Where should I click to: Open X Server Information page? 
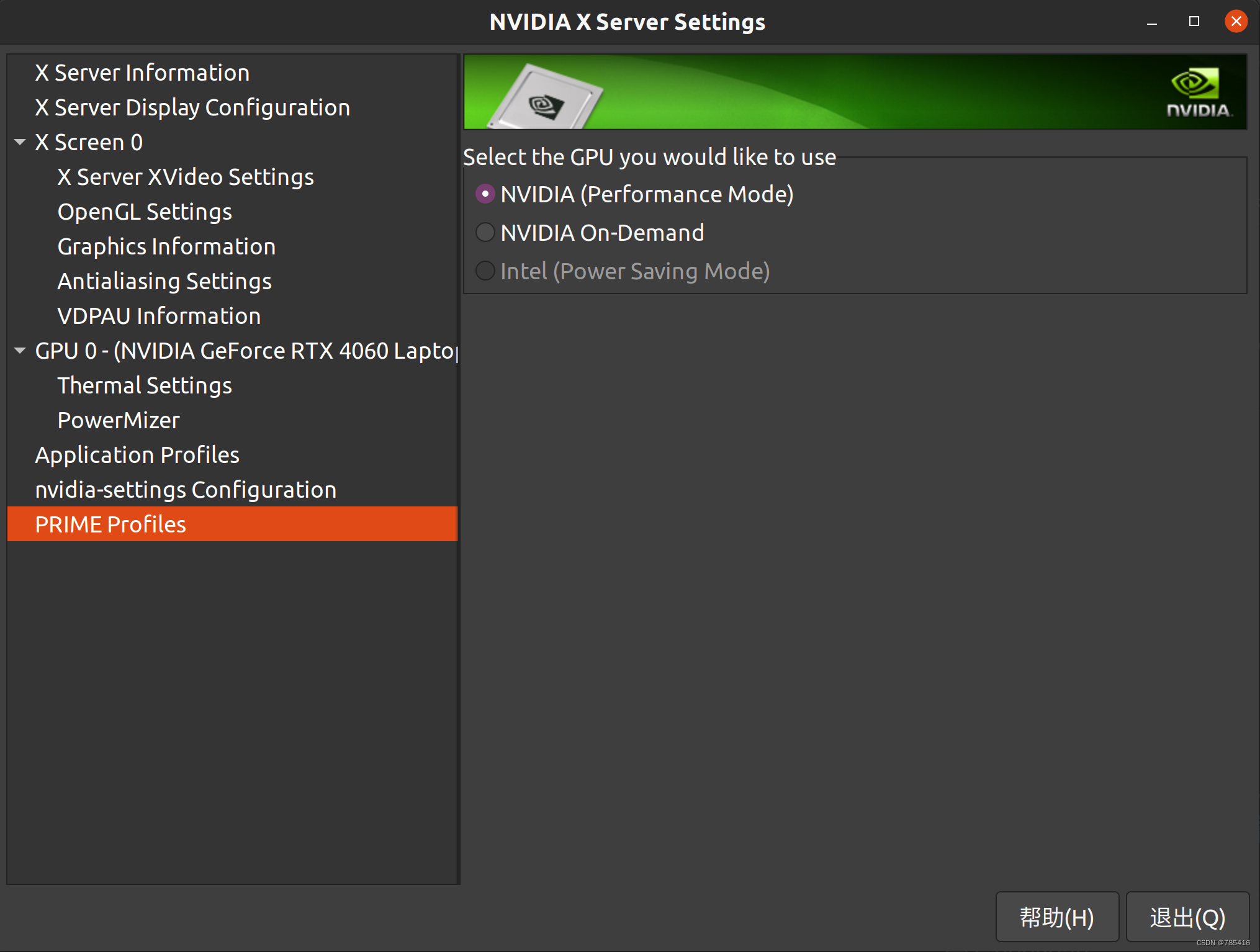coord(142,73)
